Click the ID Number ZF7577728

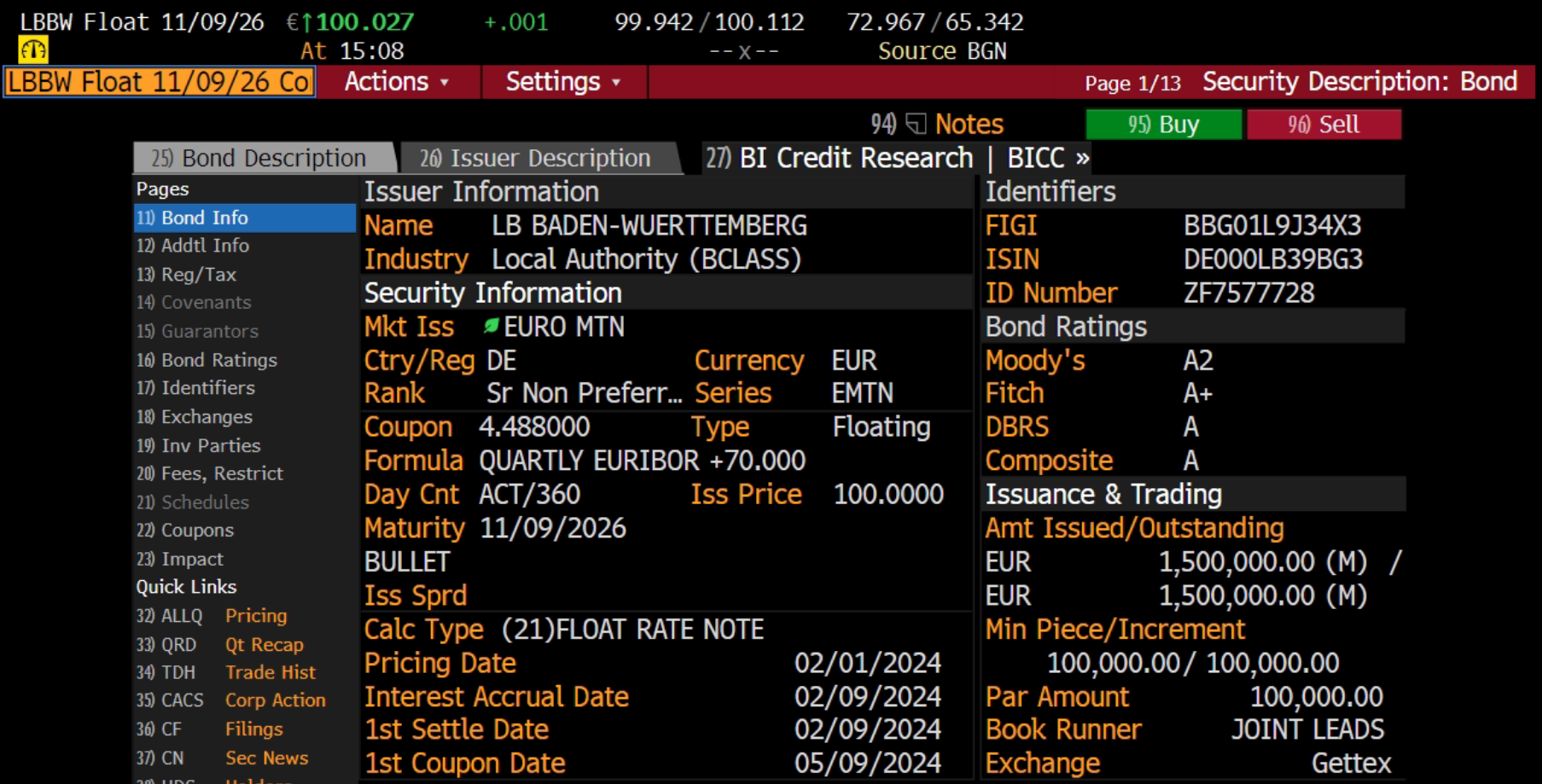(x=1248, y=293)
